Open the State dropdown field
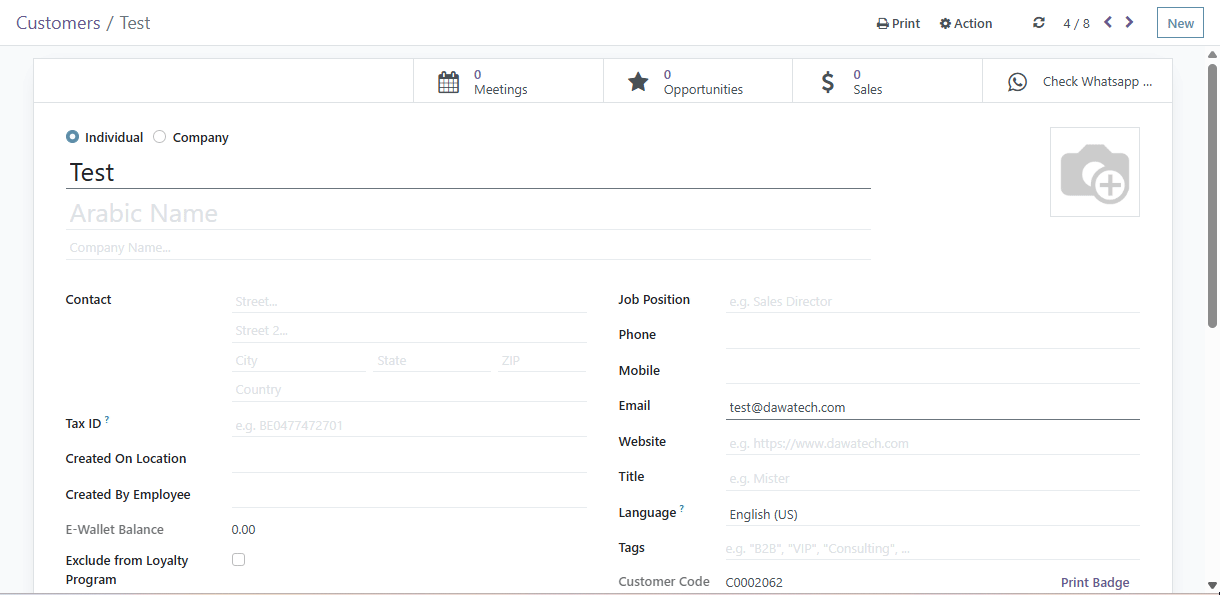The width and height of the screenshot is (1220, 595). click(432, 360)
